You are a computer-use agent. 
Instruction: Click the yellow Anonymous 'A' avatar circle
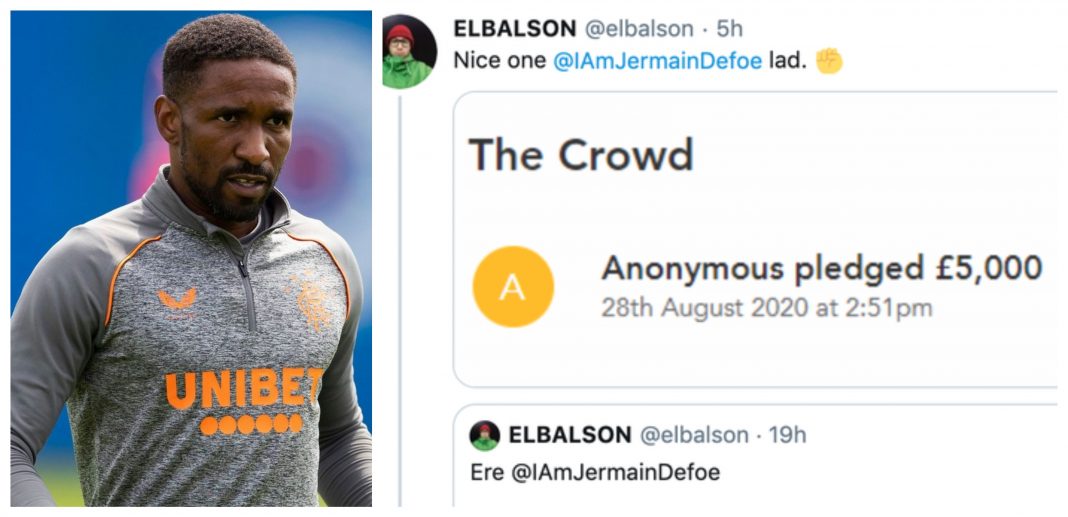coord(513,287)
